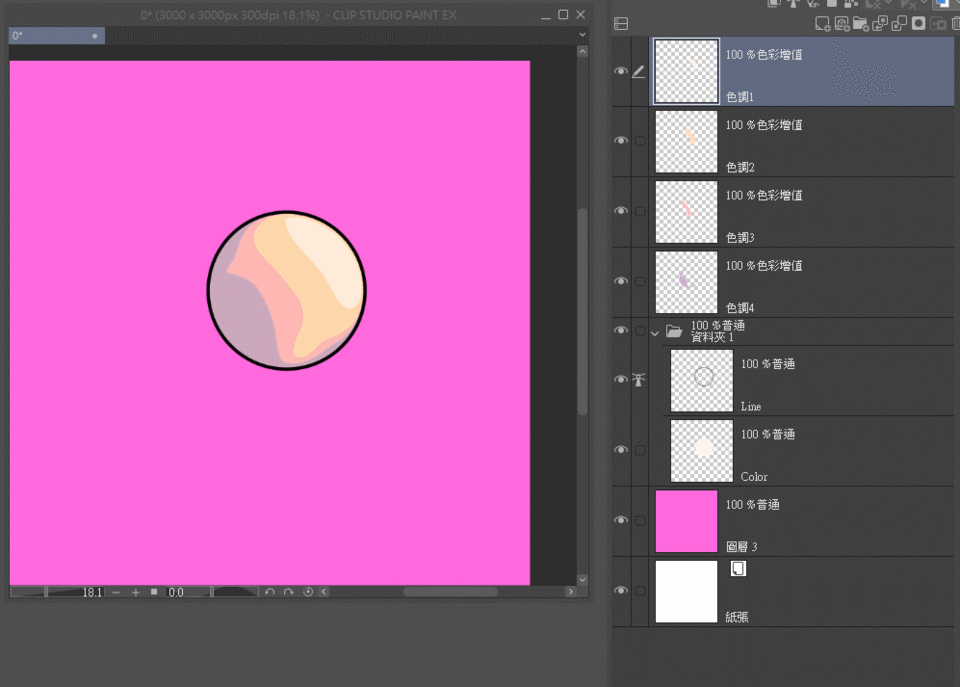This screenshot has height=687, width=960.
Task: Open the layer panel menu icon
Action: tap(621, 23)
